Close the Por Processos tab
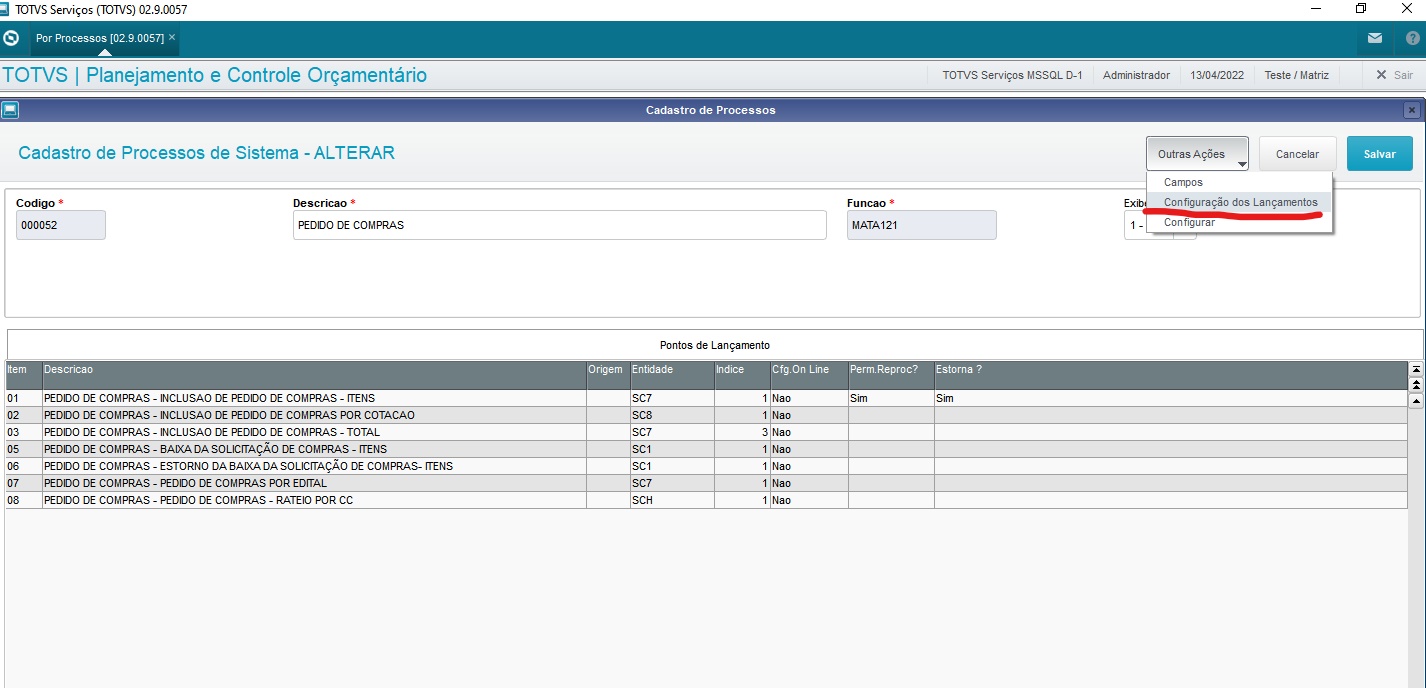Screen dimensions: 1426x688 pos(172,37)
